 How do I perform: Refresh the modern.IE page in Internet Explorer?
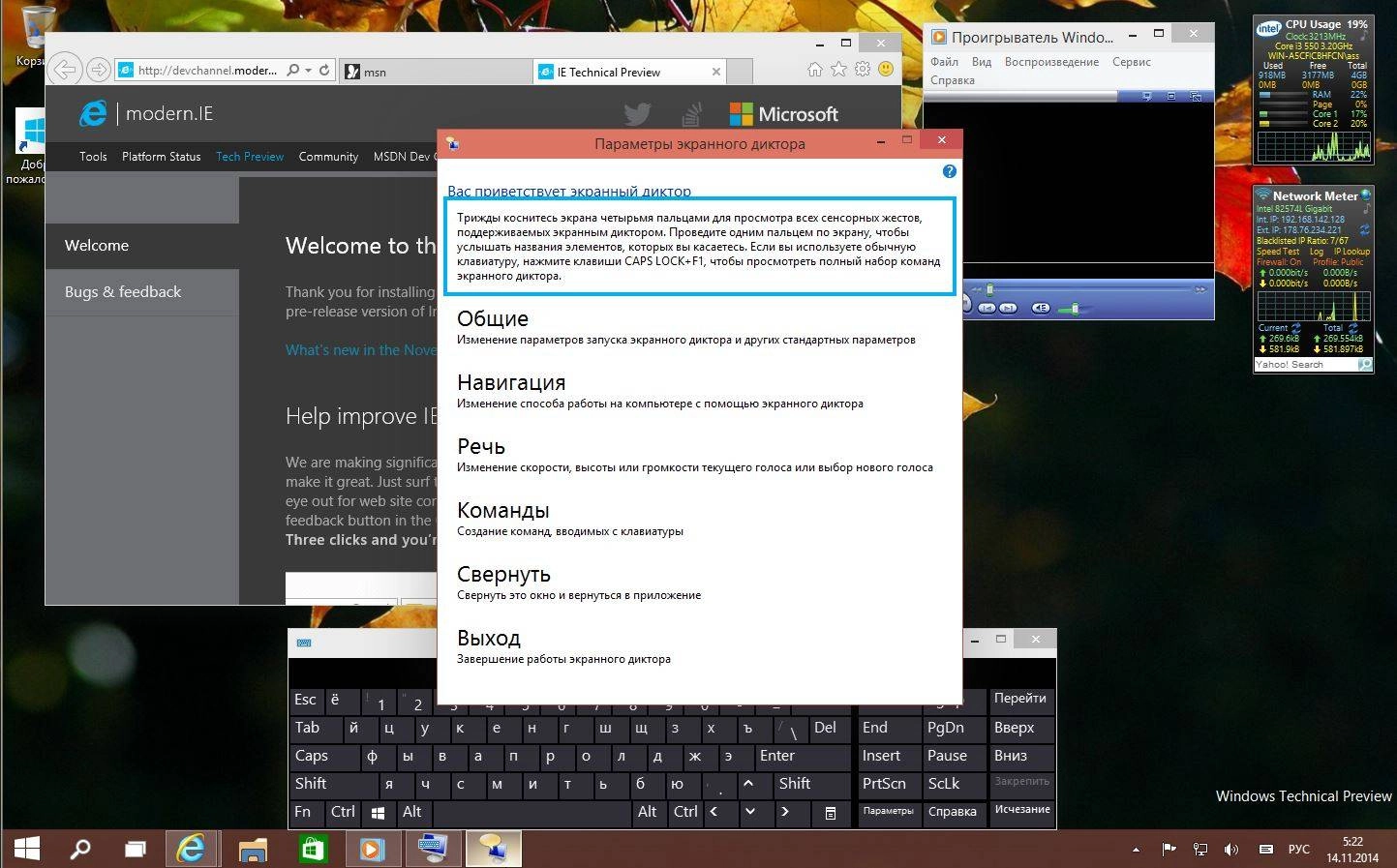(324, 70)
